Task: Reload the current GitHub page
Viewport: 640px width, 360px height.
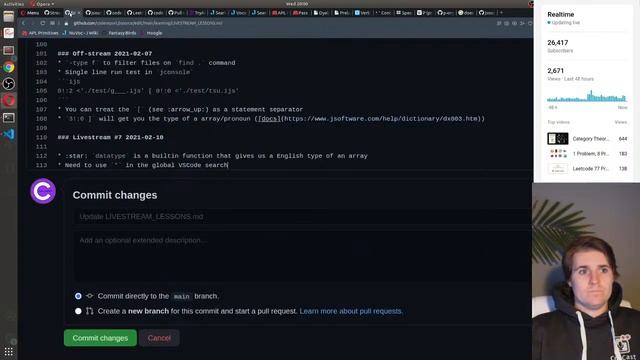Action: click(x=42, y=23)
